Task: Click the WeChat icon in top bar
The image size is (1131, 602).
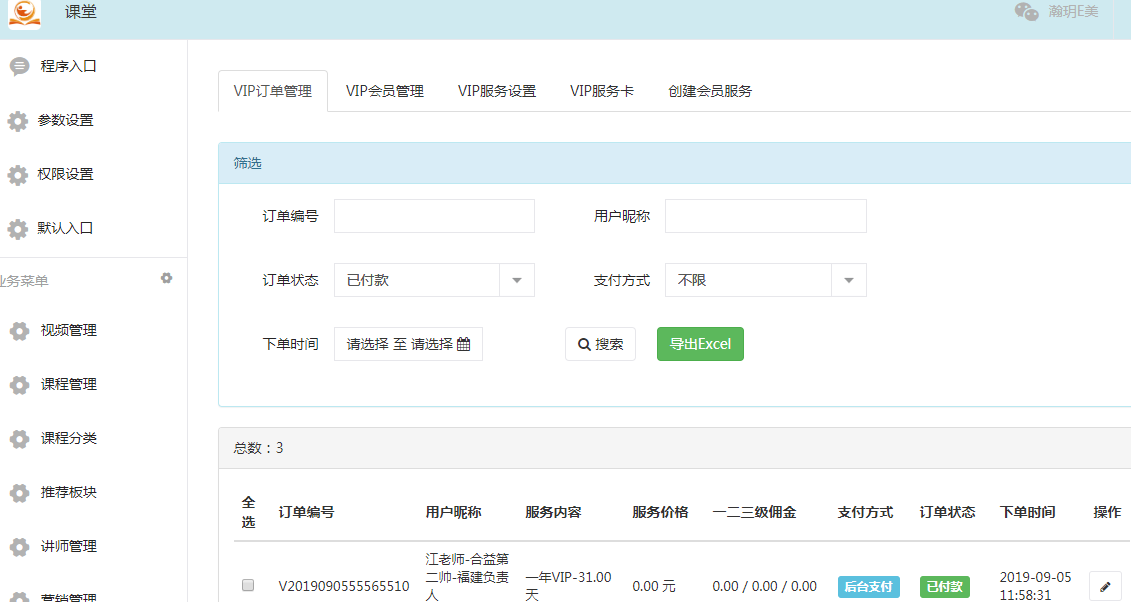Action: coord(1026,12)
